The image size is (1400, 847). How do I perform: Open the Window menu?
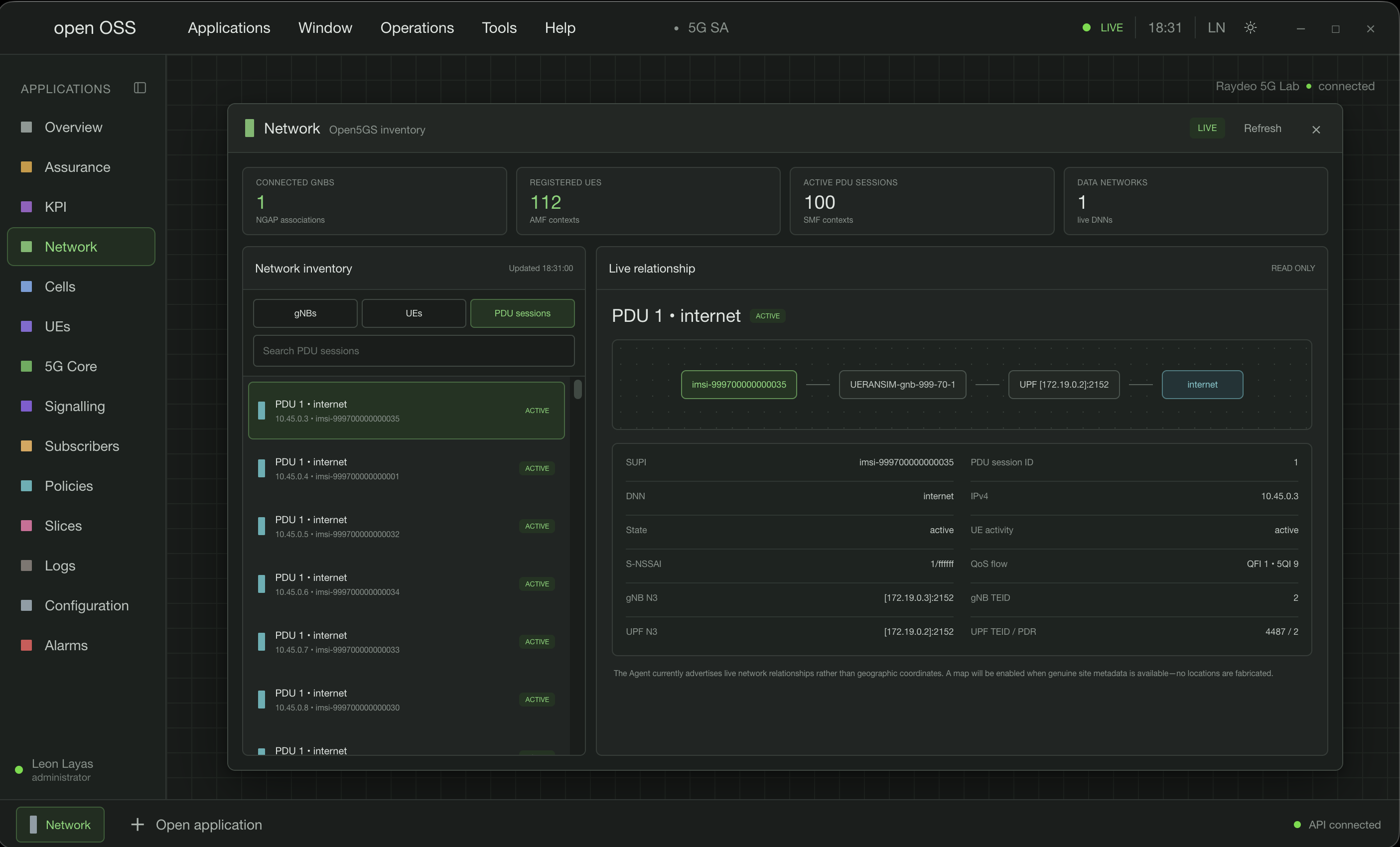tap(325, 27)
